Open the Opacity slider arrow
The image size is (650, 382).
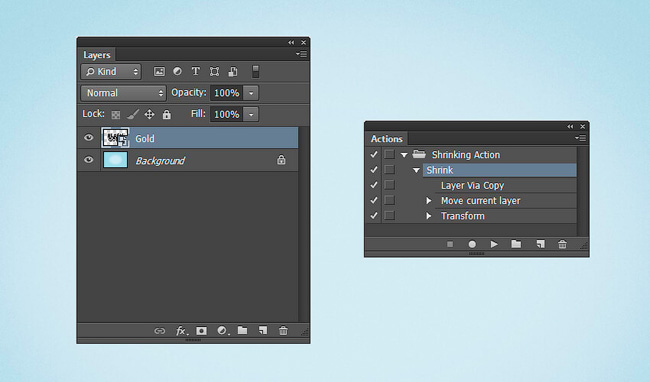click(x=251, y=93)
